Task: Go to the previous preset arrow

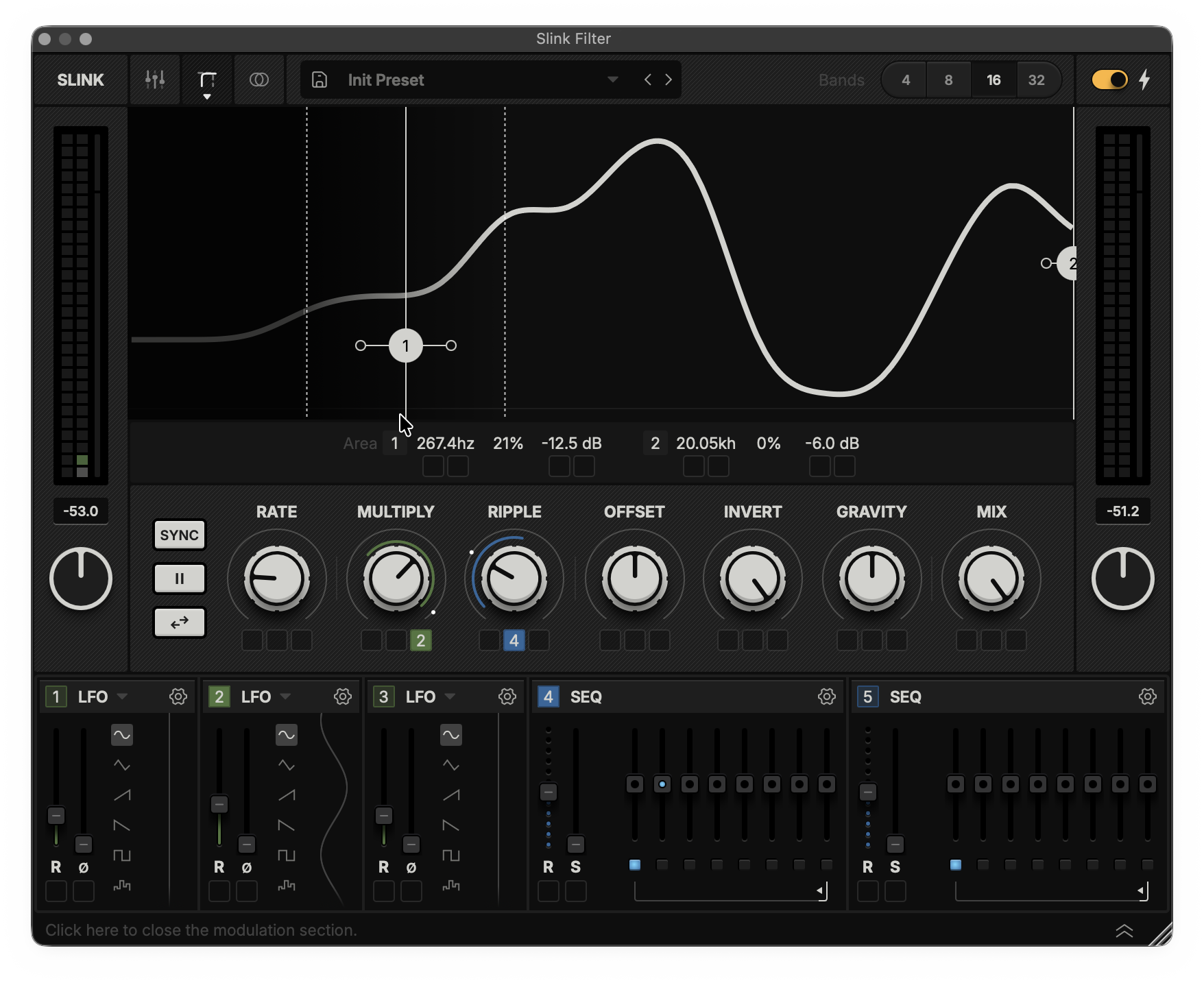Action: tap(647, 80)
